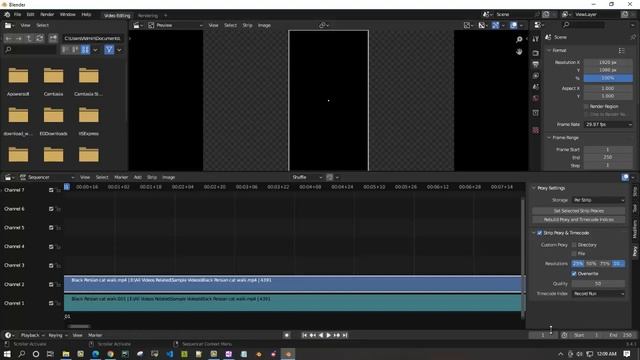Open the Render menu
The height and width of the screenshot is (360, 640).
47,15
